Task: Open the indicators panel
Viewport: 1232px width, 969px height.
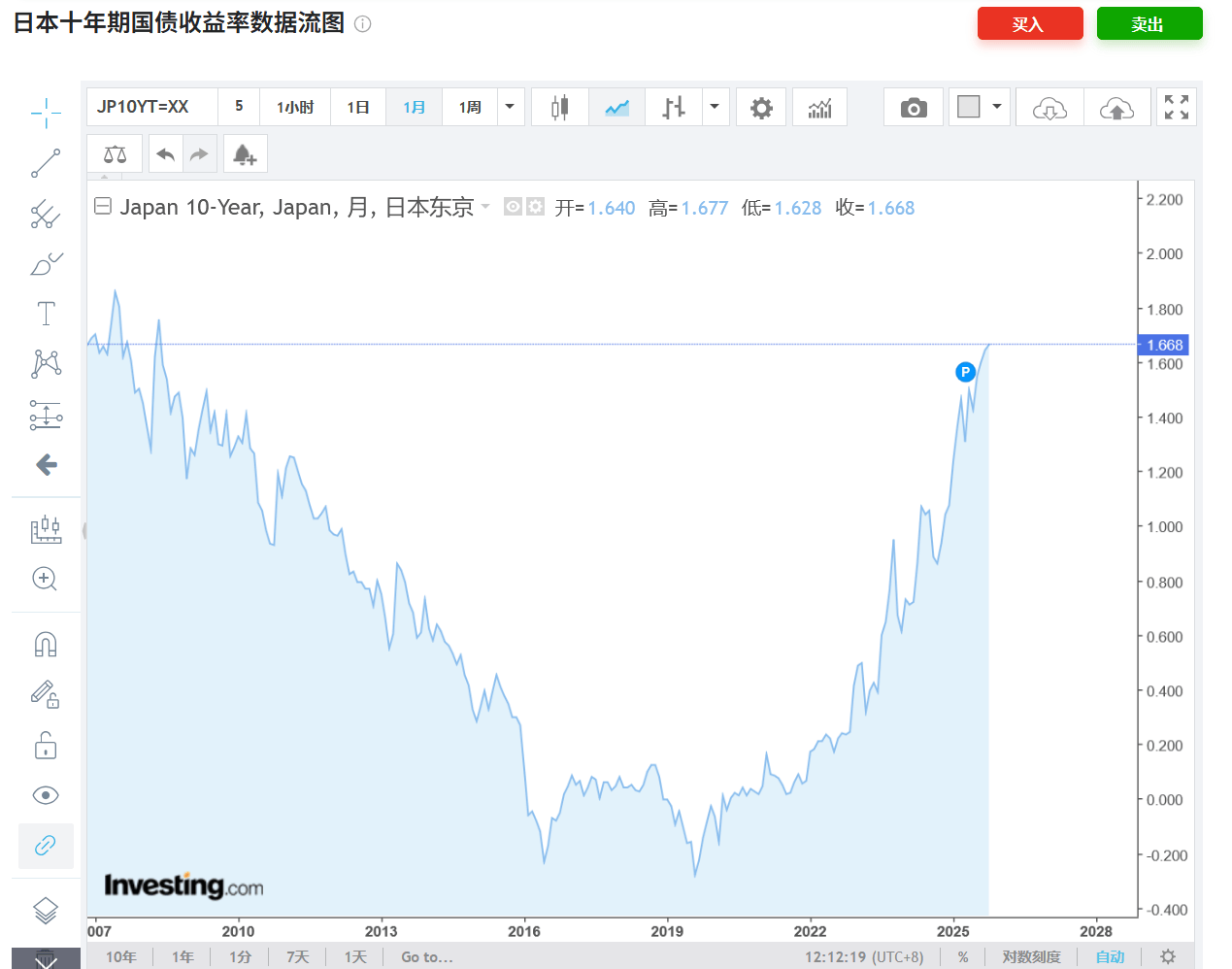Action: tap(819, 107)
